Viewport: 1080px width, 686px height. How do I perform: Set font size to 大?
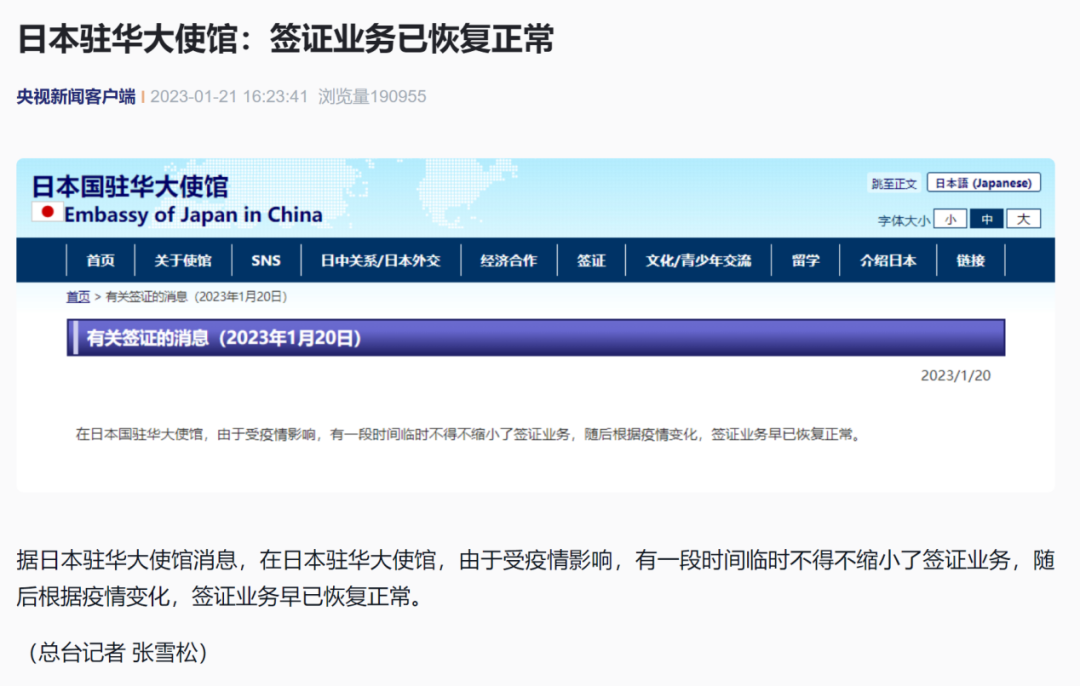tap(1023, 219)
